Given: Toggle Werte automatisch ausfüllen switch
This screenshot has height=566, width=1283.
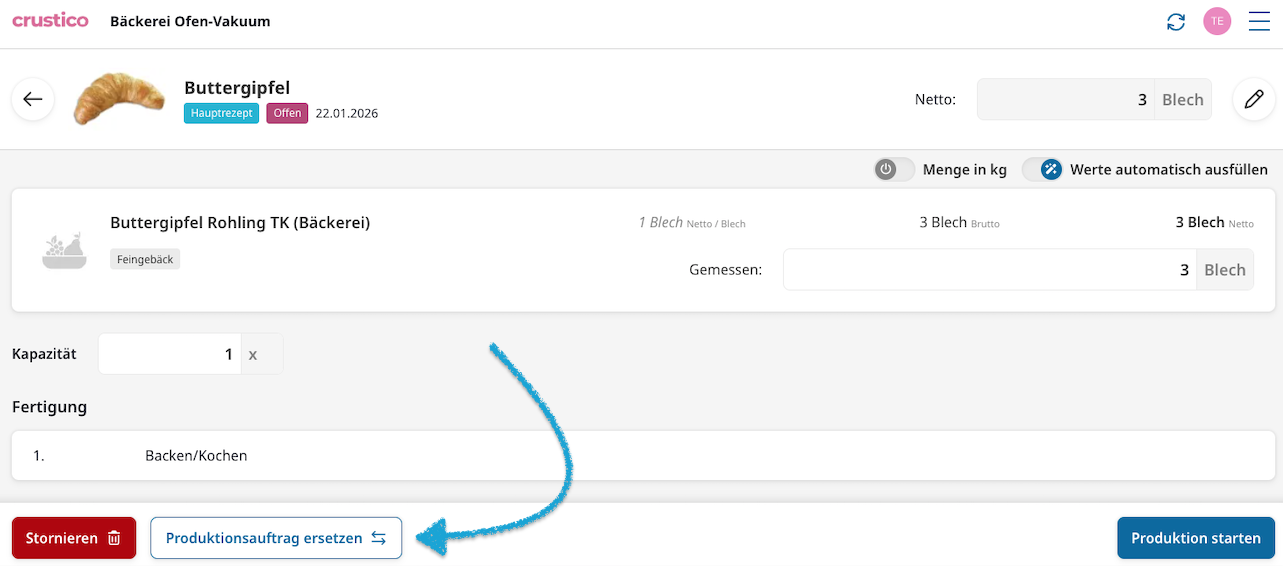Looking at the screenshot, I should pyautogui.click(x=1041, y=169).
